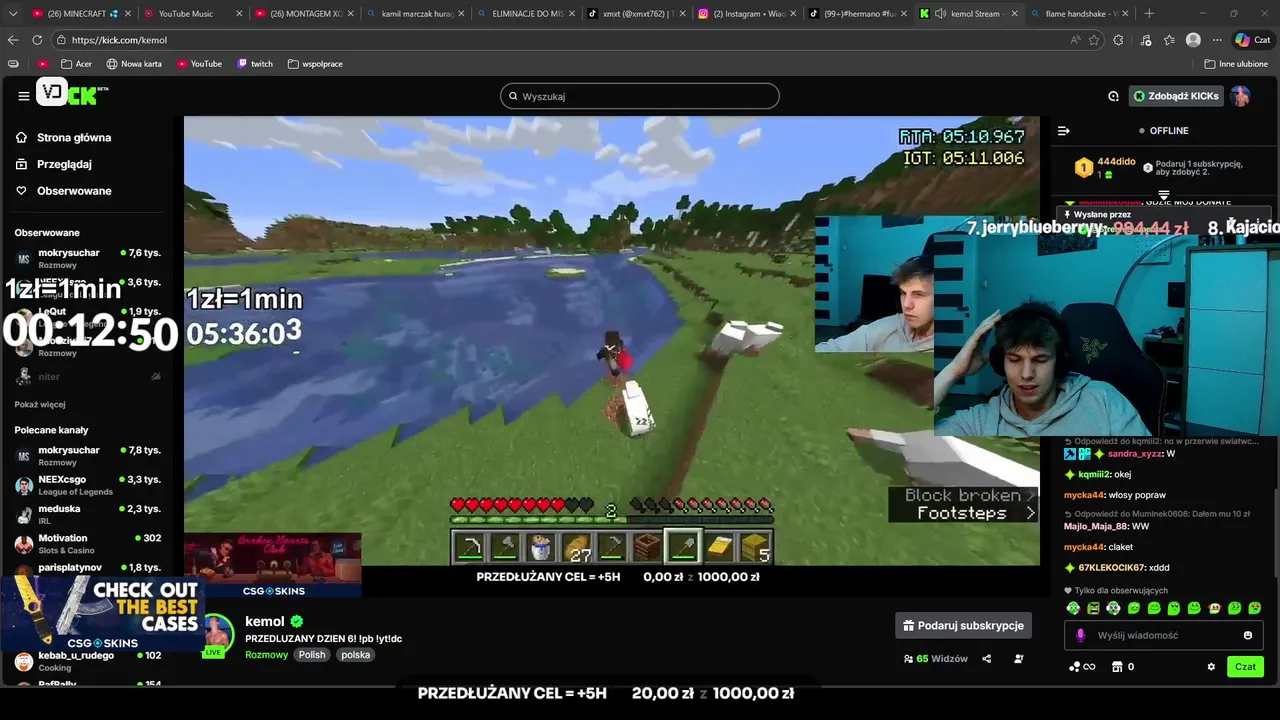
Task: Click the browser back arrow
Action: point(13,40)
